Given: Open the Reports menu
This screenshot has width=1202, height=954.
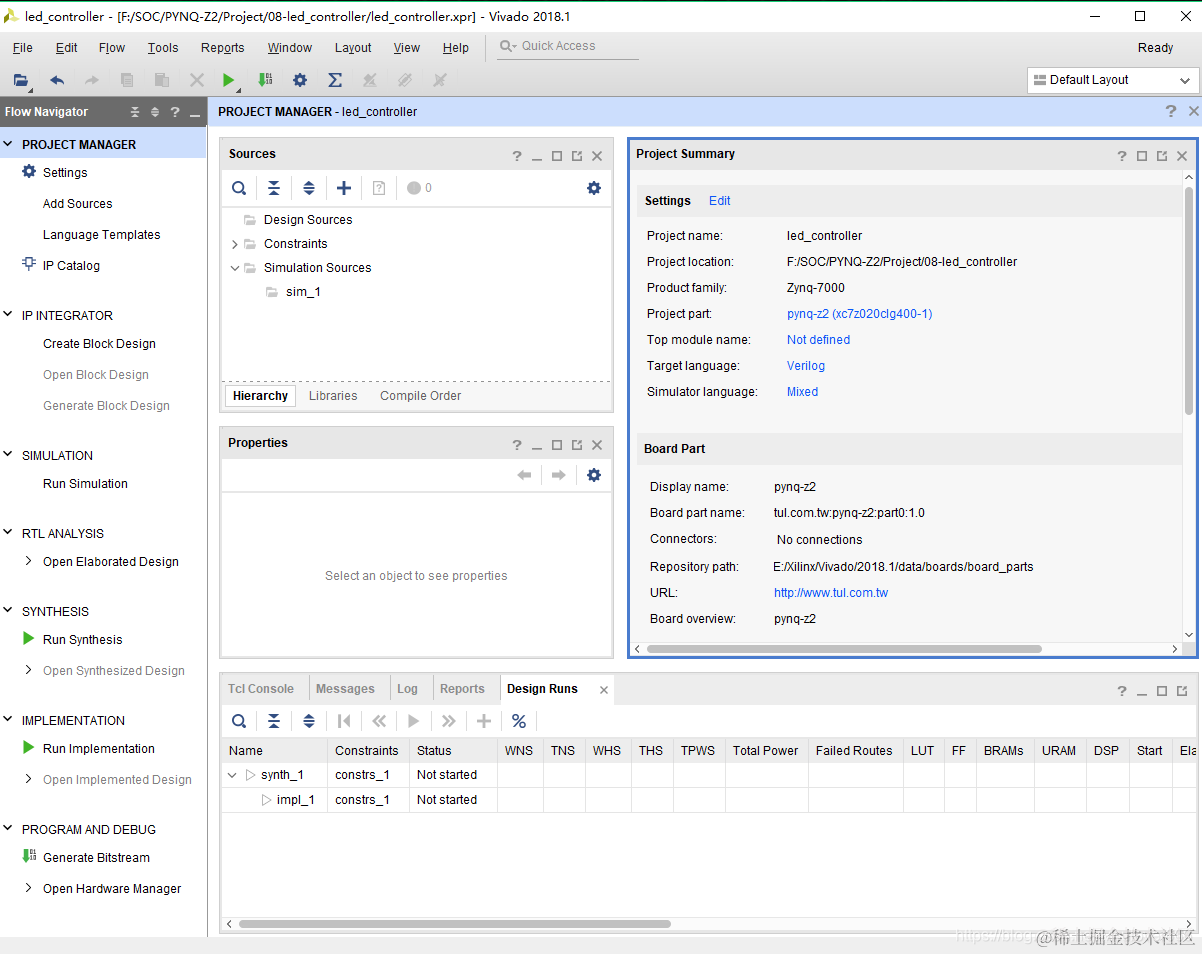Looking at the screenshot, I should click(x=222, y=48).
